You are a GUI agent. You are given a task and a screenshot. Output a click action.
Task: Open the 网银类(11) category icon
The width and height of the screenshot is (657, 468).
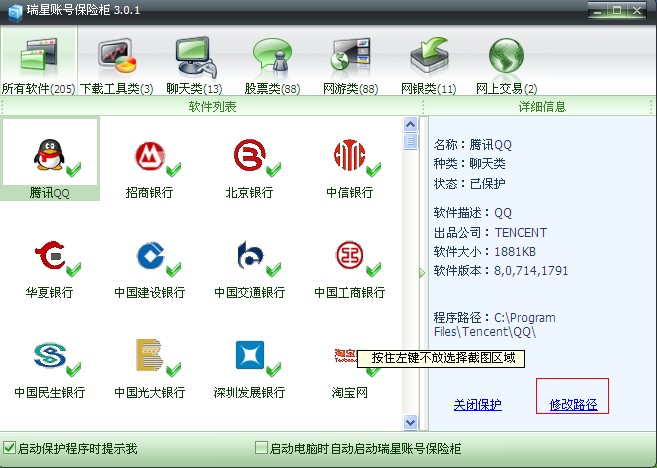click(429, 55)
